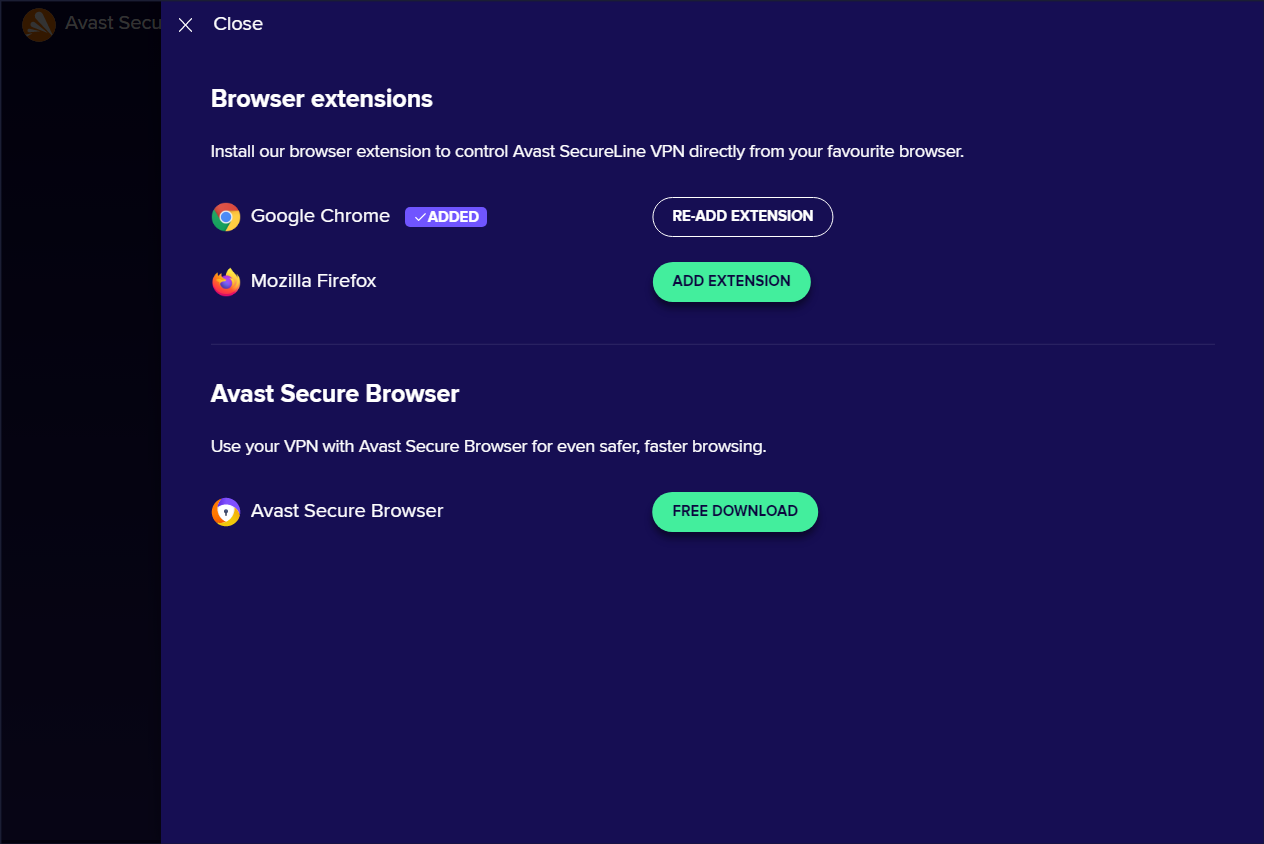
Task: Click the ADDED badge next to Google Chrome
Action: (446, 217)
